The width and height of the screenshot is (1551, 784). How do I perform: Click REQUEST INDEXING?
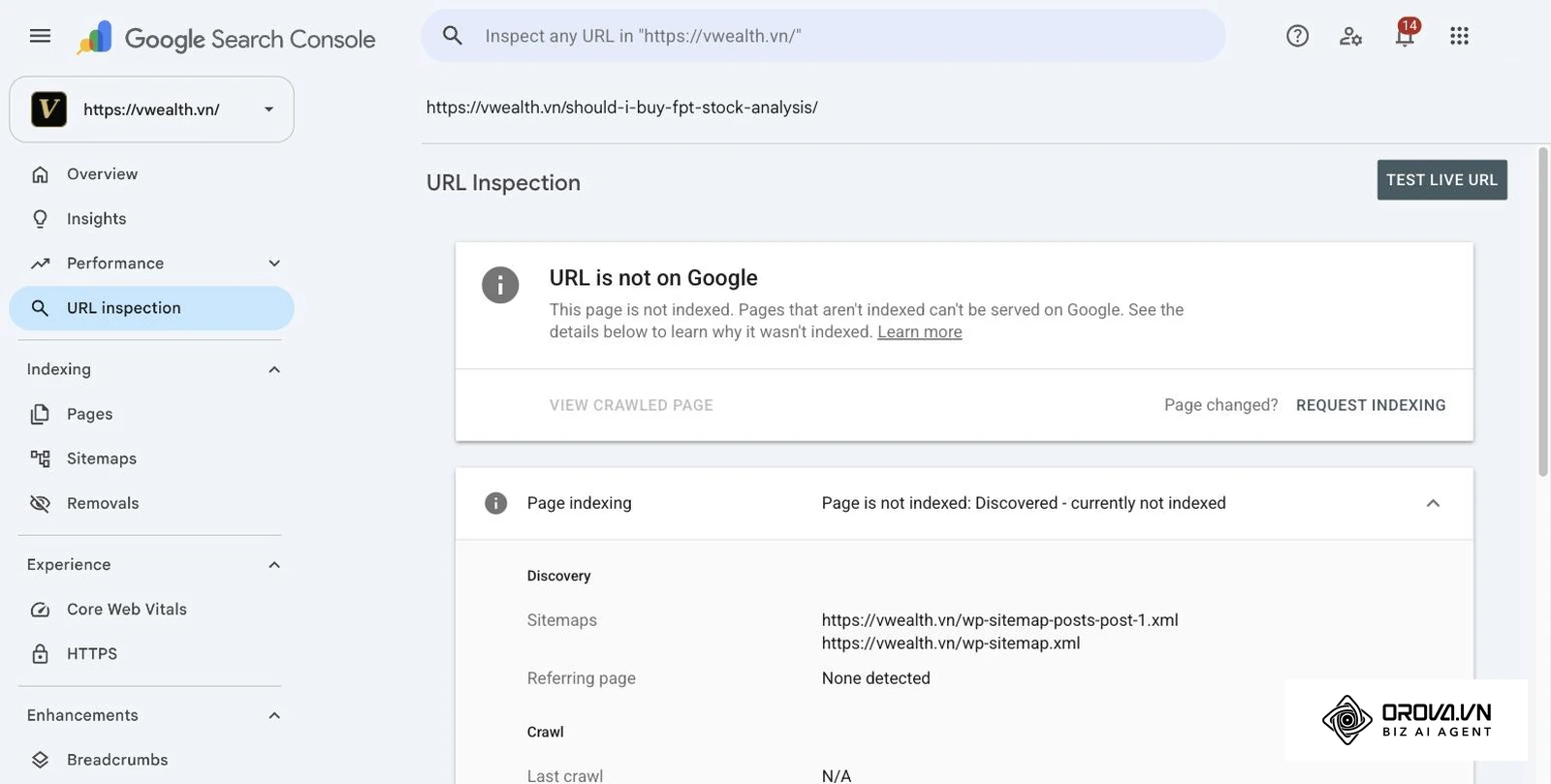1371,405
